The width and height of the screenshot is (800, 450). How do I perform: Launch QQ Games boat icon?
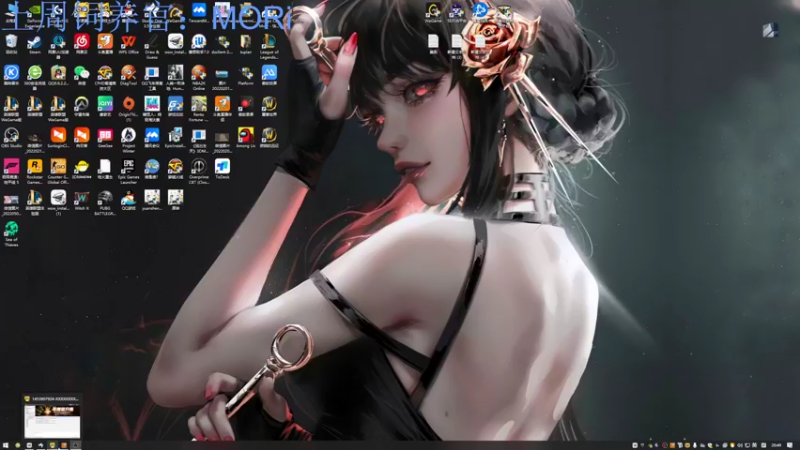coord(129,199)
